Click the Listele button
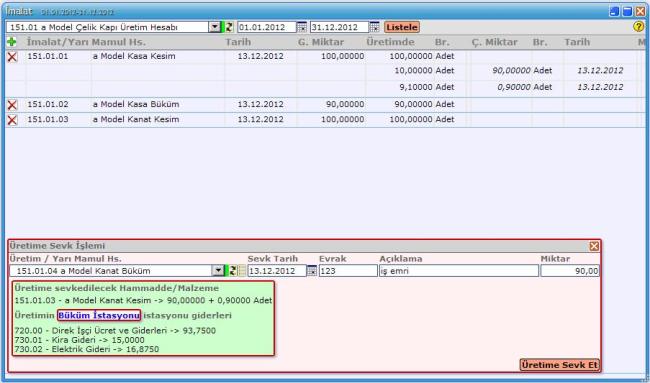Screen dimensions: 650x383 (x=402, y=27)
